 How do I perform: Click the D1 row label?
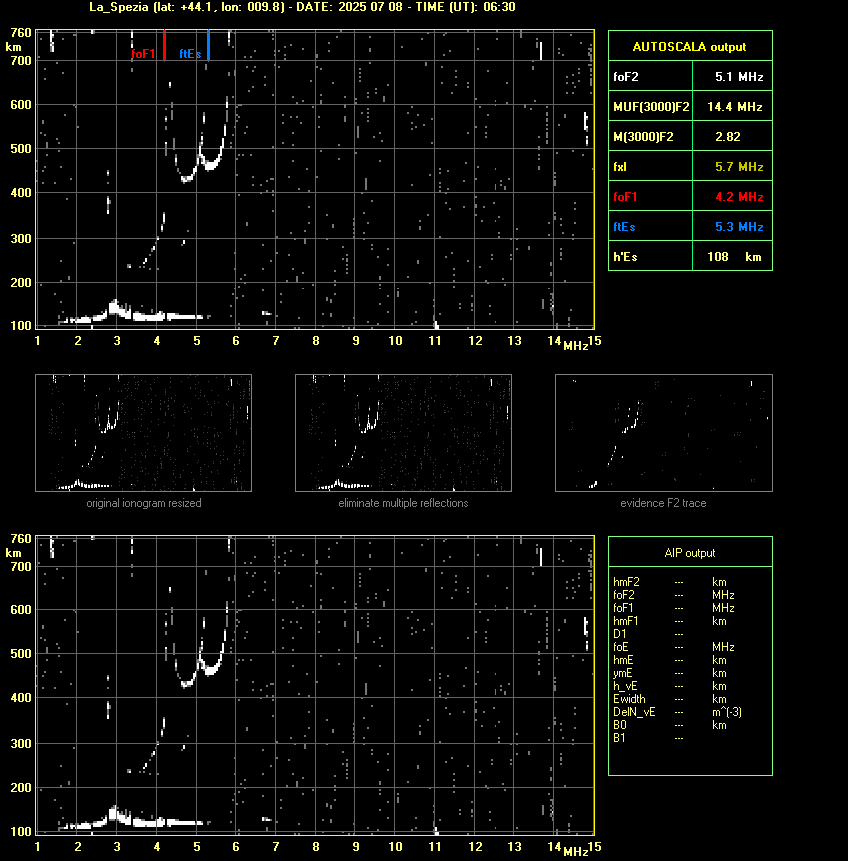(x=620, y=634)
